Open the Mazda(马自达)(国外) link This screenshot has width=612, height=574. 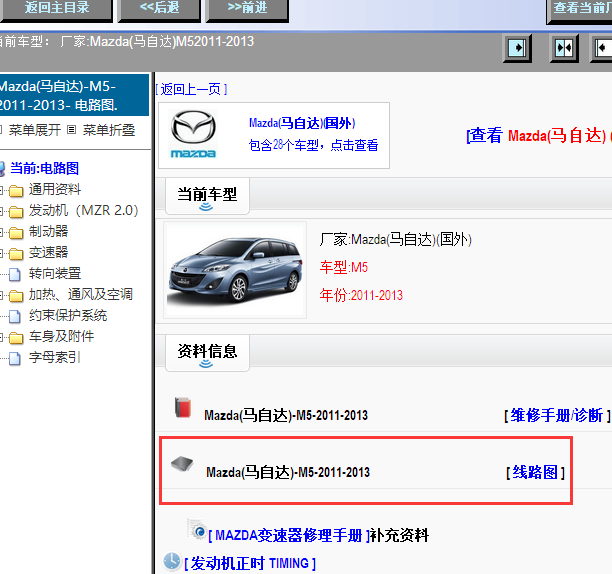302,123
